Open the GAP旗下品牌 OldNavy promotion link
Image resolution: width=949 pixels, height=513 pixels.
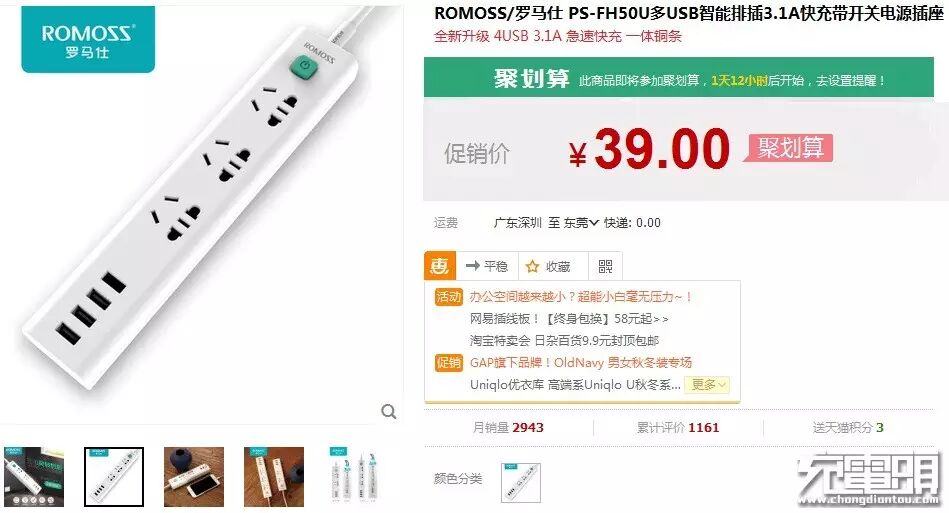580,362
